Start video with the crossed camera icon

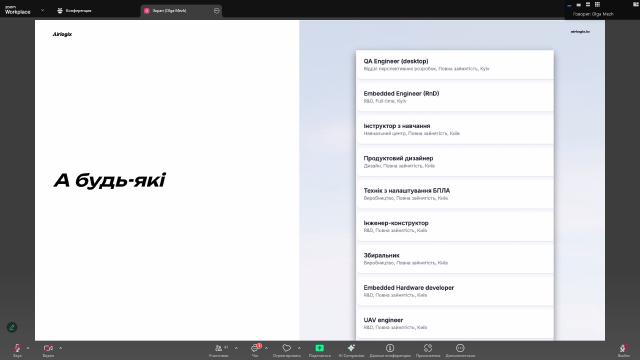click(48, 349)
